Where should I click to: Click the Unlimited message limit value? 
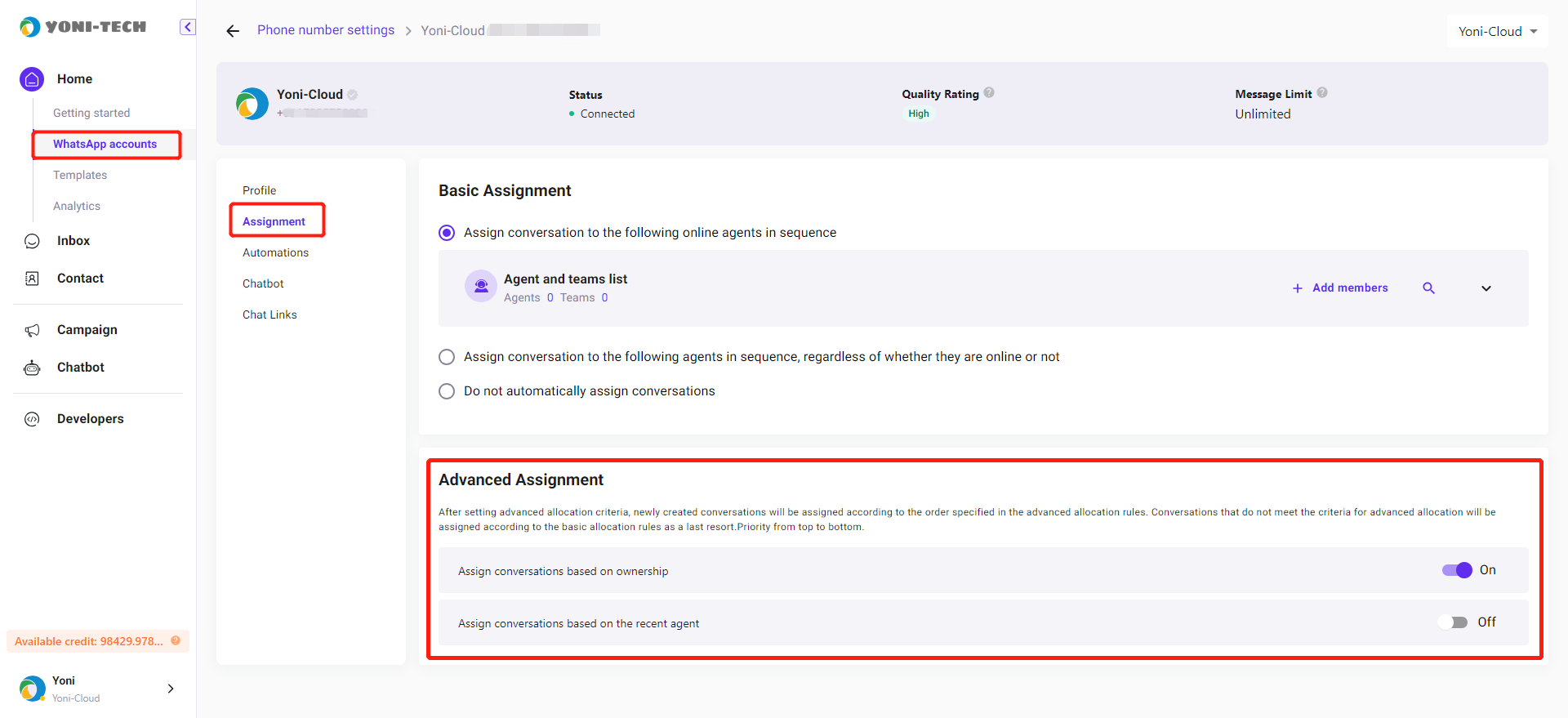pyautogui.click(x=1263, y=114)
